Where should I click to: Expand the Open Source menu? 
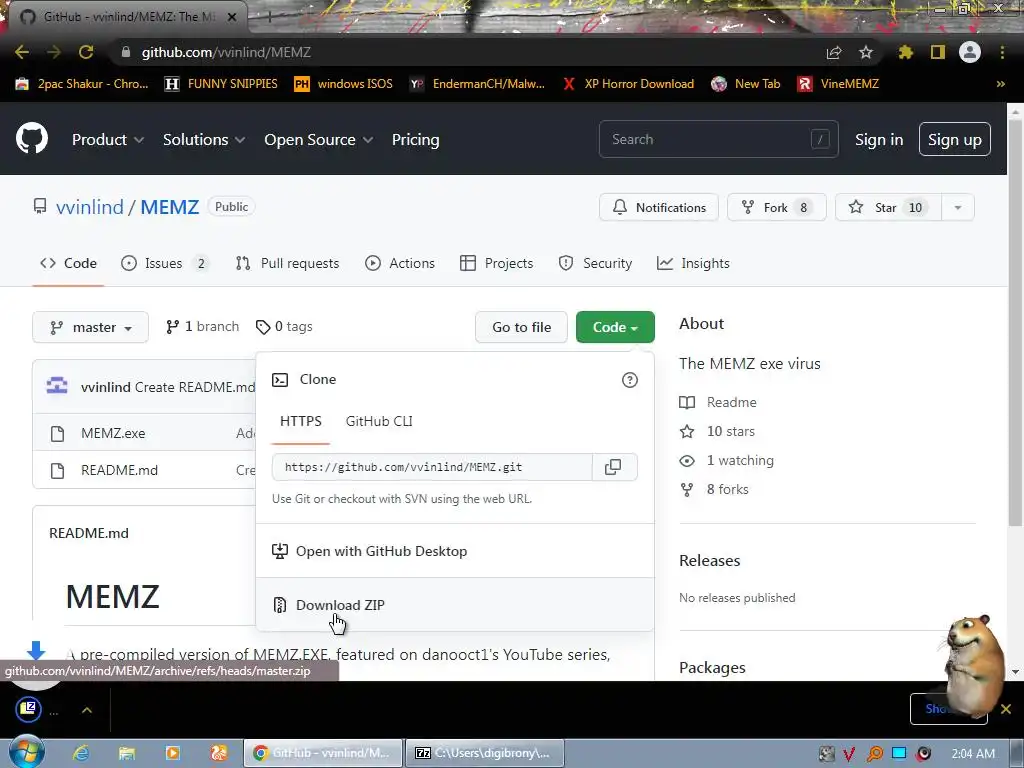pos(319,140)
